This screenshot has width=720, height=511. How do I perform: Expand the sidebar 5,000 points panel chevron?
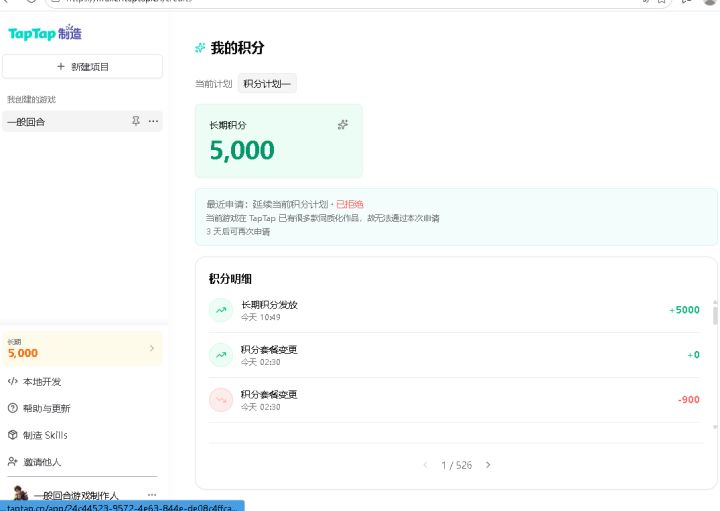point(152,348)
